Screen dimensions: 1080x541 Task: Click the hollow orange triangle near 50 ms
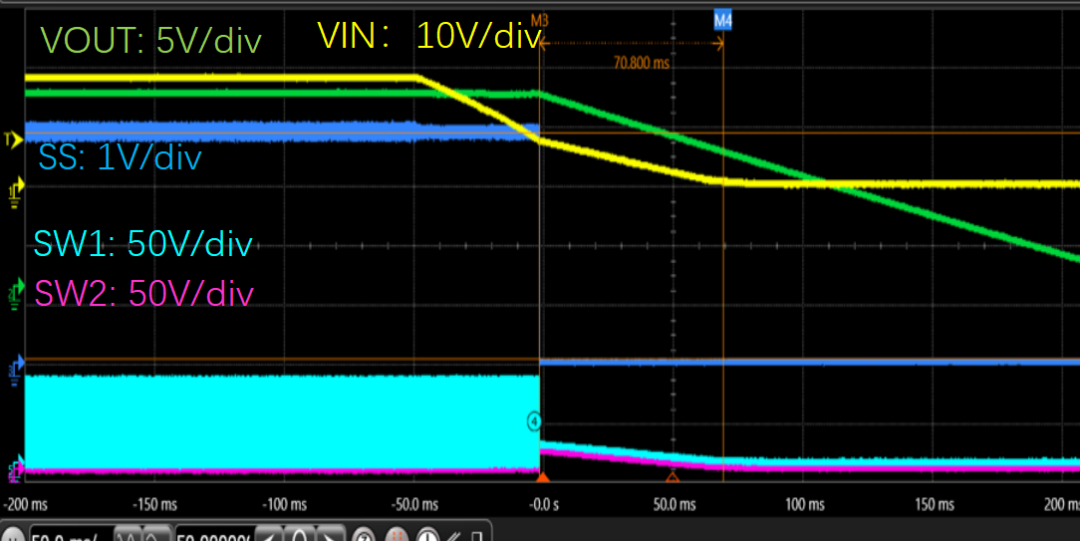coord(673,477)
